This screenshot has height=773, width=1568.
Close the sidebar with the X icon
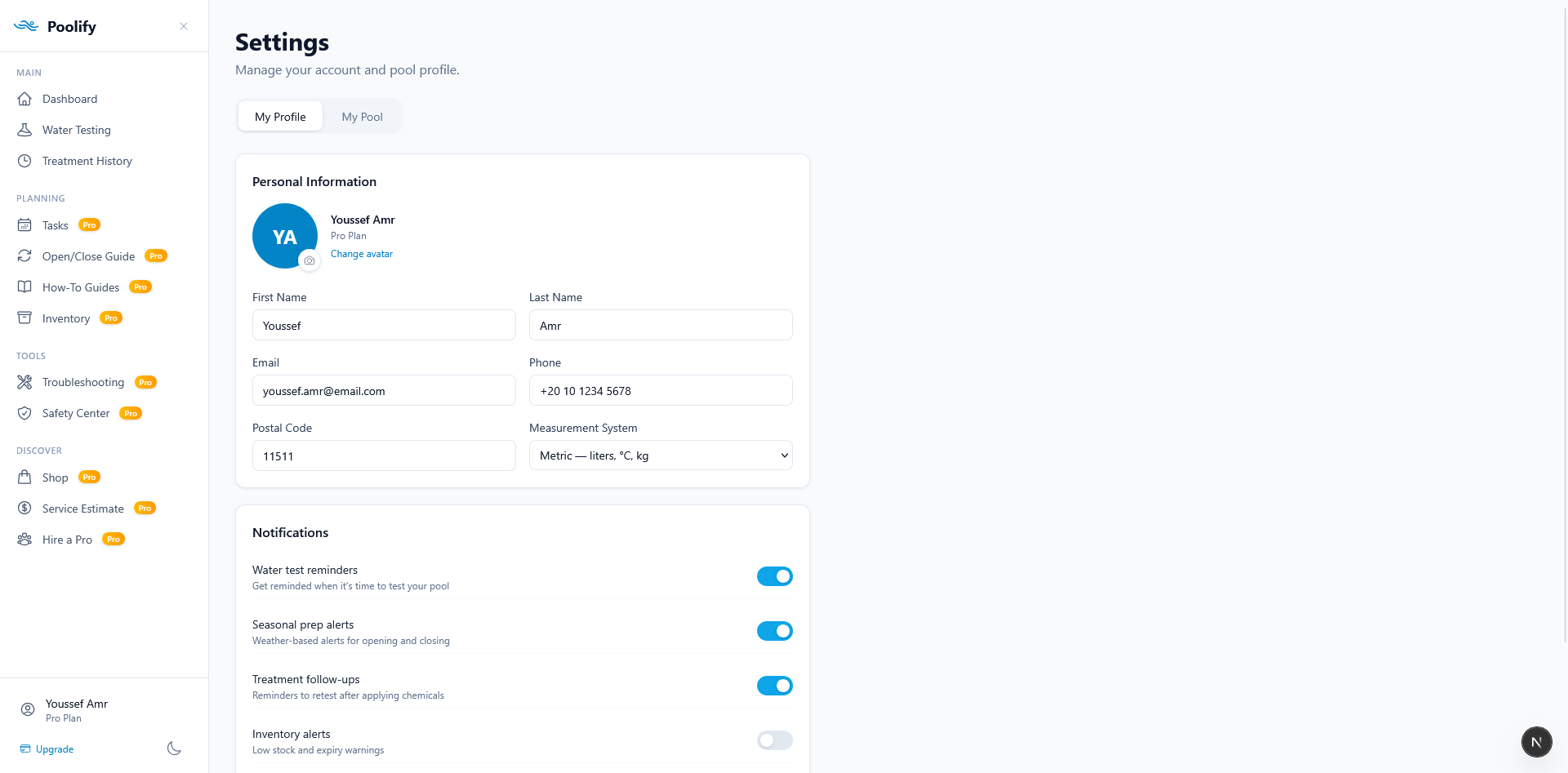(x=184, y=26)
